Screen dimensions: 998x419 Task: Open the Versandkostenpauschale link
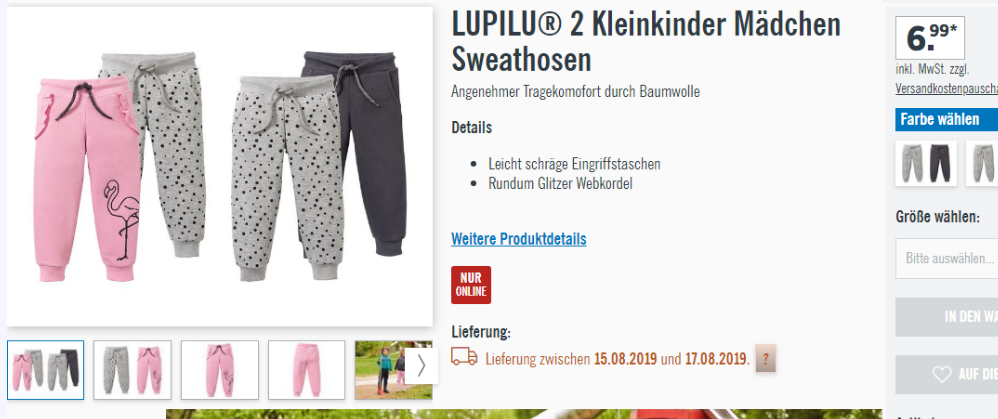tap(946, 89)
